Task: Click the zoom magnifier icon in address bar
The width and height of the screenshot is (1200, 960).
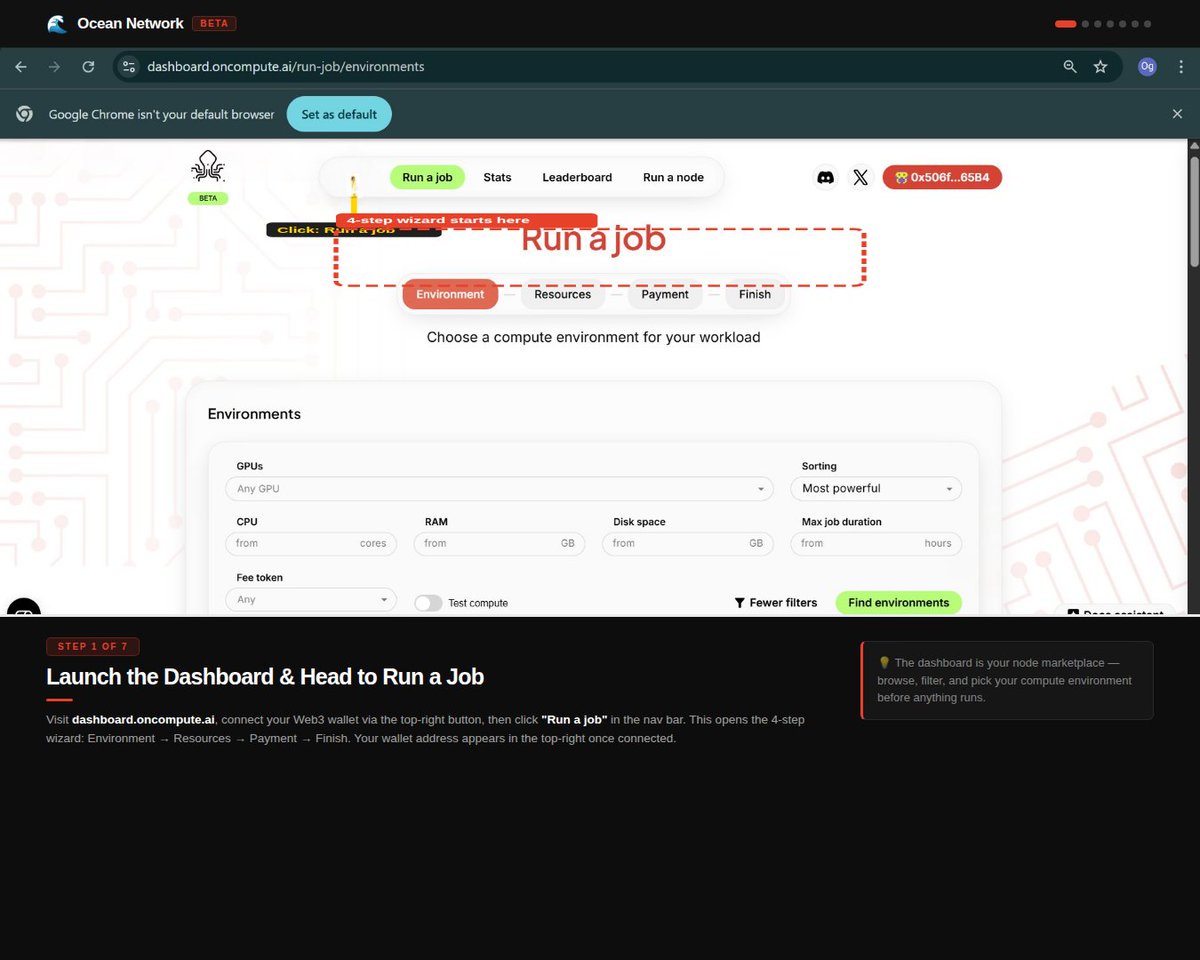Action: pos(1070,67)
